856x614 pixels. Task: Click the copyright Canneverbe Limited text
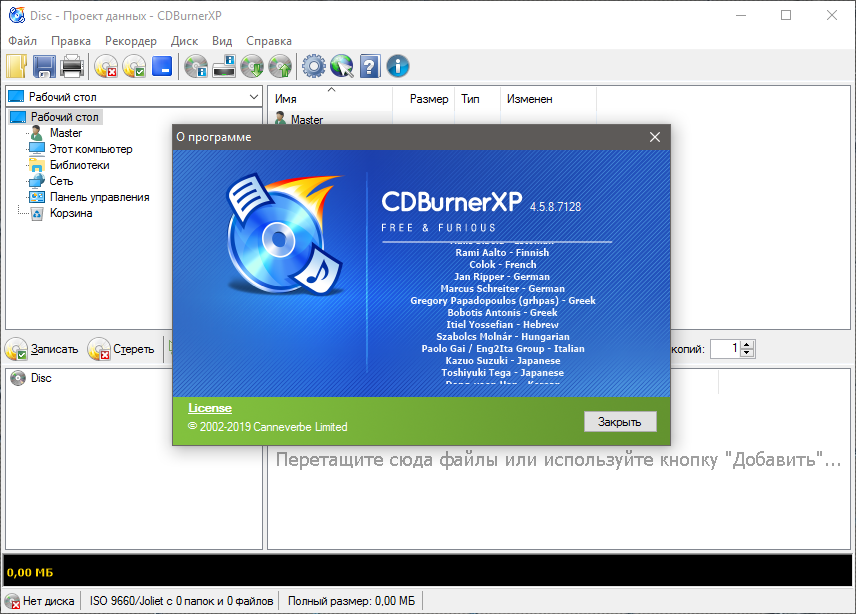tap(268, 427)
